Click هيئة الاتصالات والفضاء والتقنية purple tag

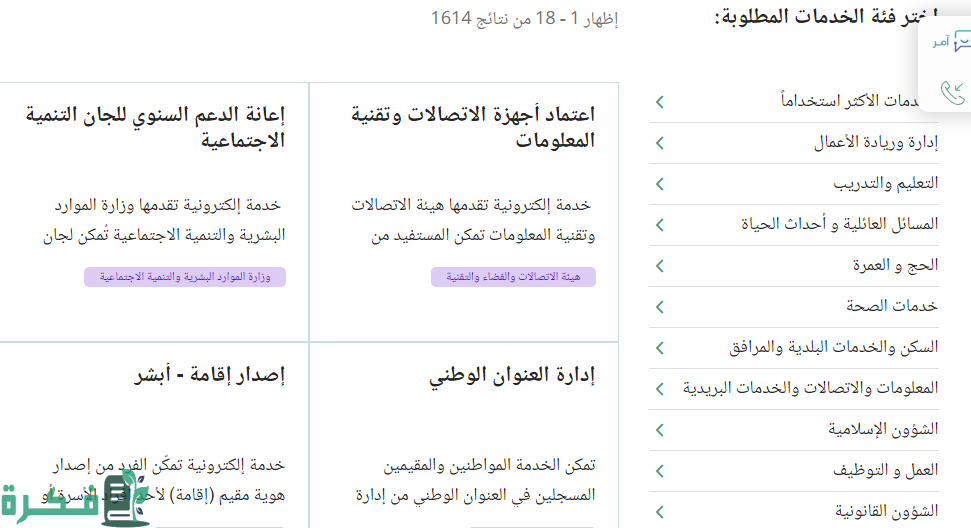pos(513,277)
